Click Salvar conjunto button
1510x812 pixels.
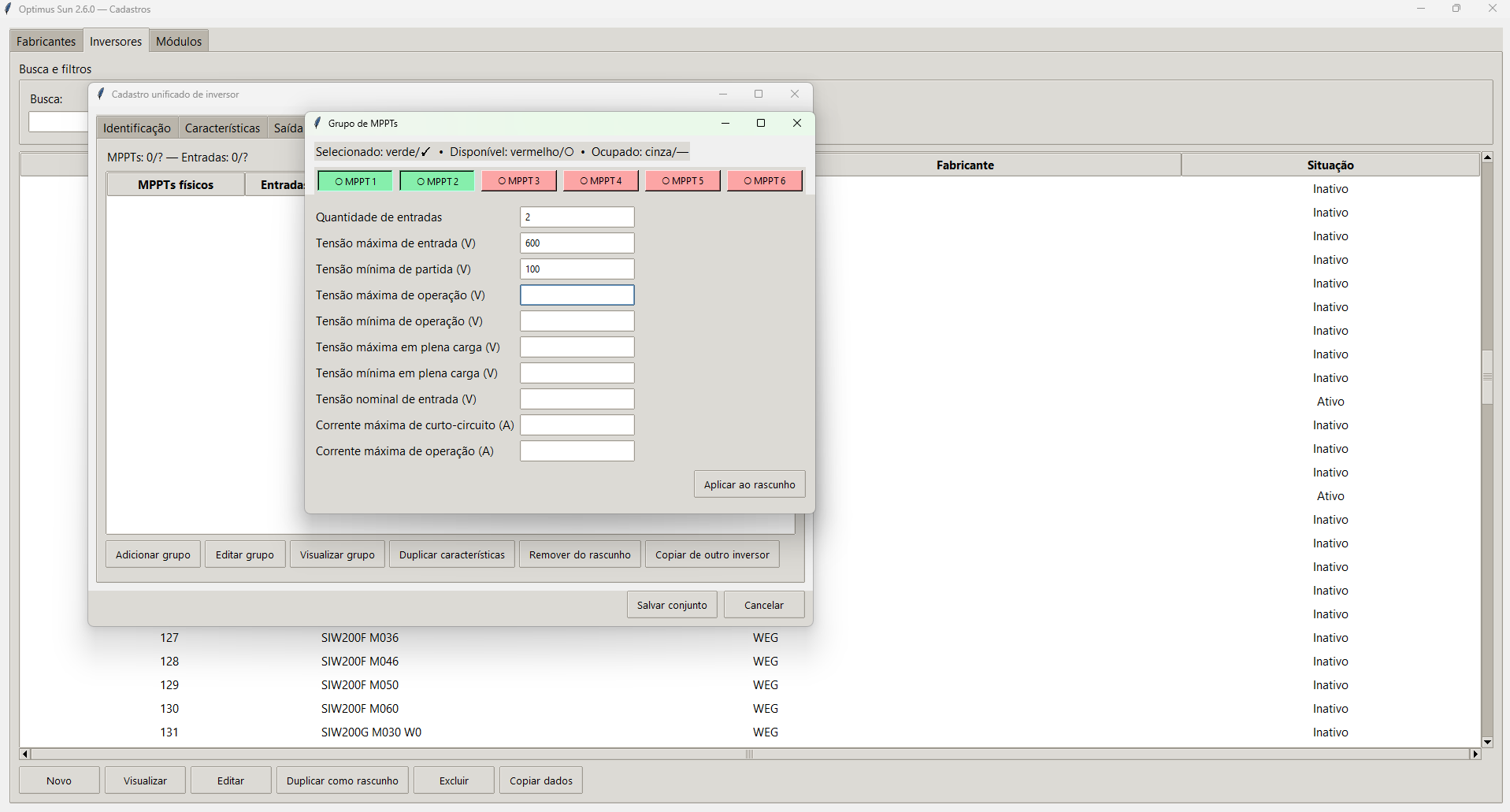(672, 605)
